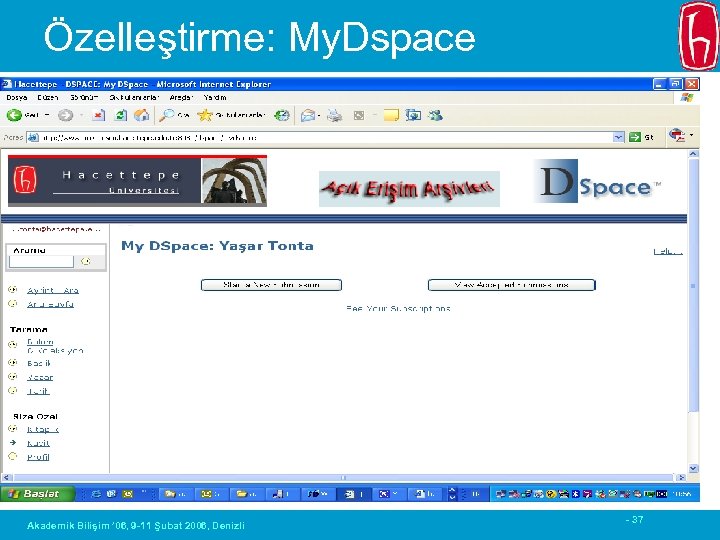720x540 pixels.
Task: Open the Back button history dropdown arrow
Action: 47,115
